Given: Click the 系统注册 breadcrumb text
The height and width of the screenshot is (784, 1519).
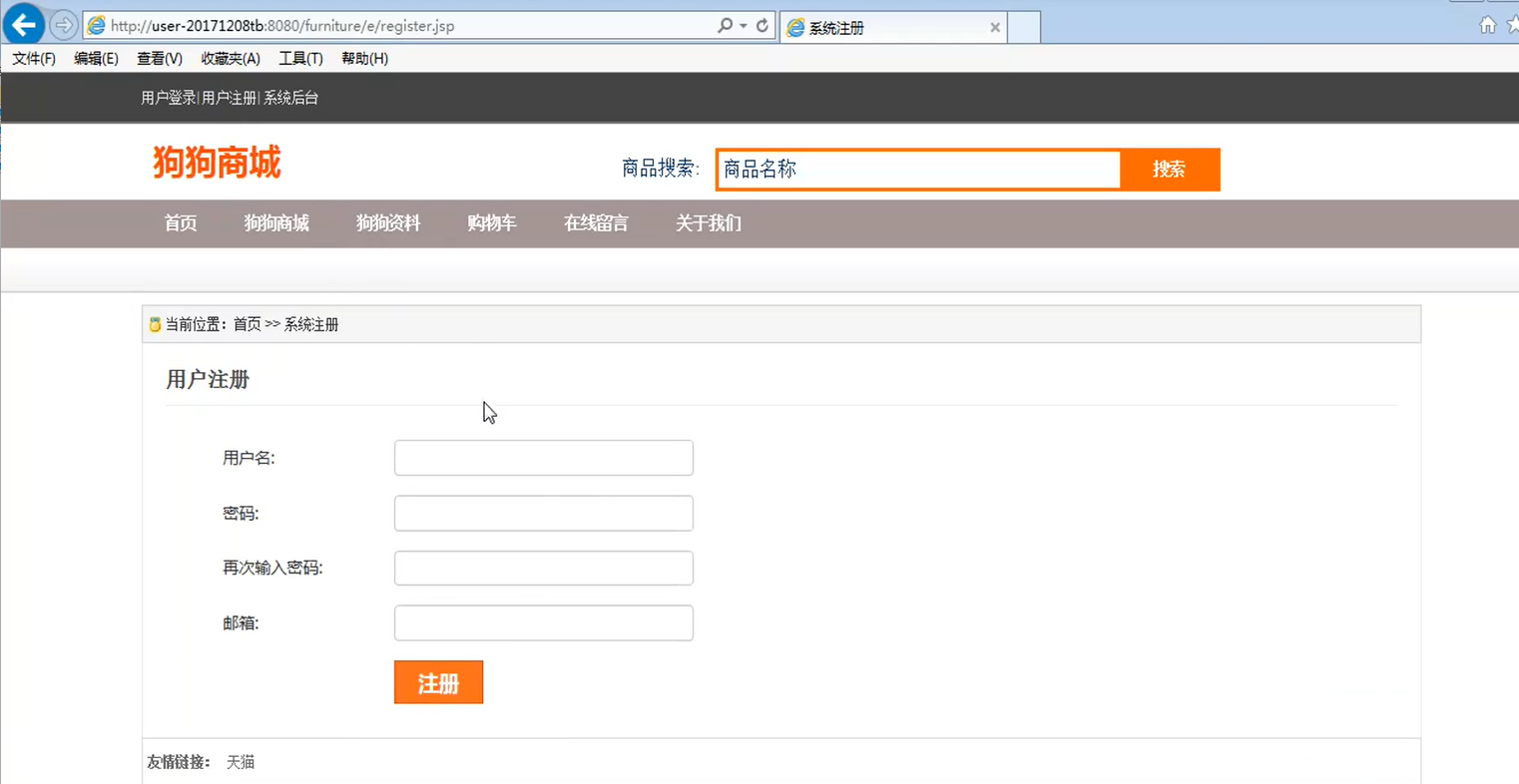Looking at the screenshot, I should (311, 324).
